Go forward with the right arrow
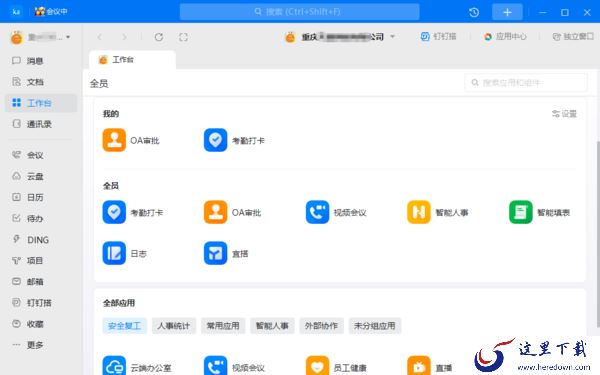600x375 pixels. [124, 37]
